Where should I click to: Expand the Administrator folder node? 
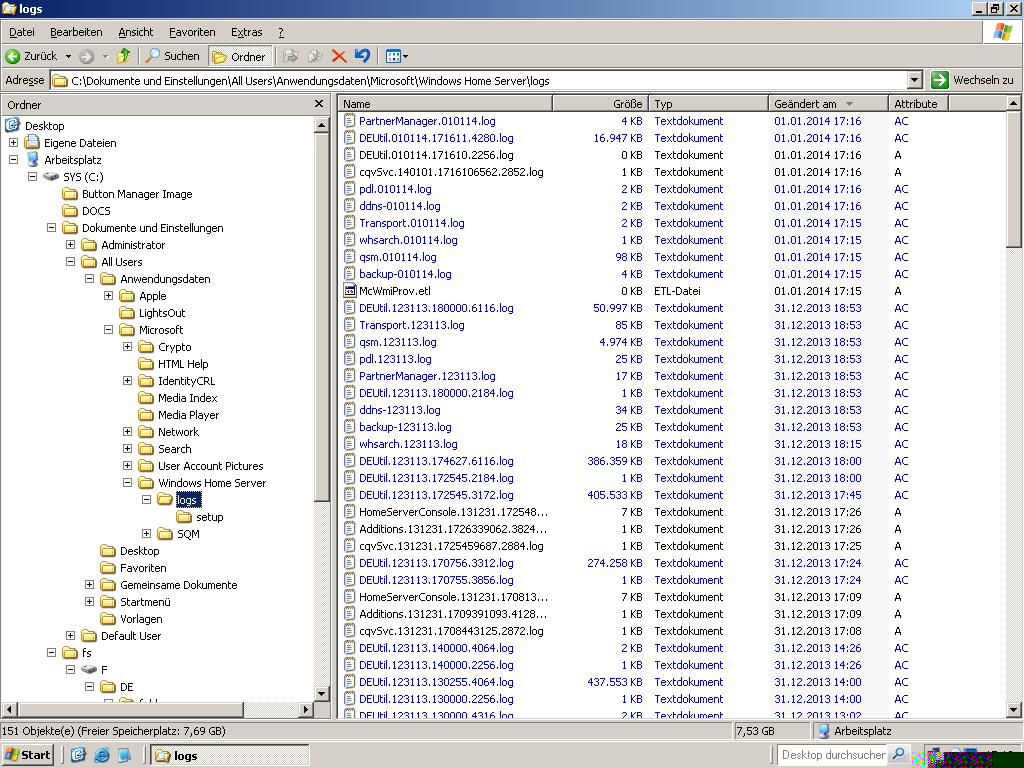point(71,244)
